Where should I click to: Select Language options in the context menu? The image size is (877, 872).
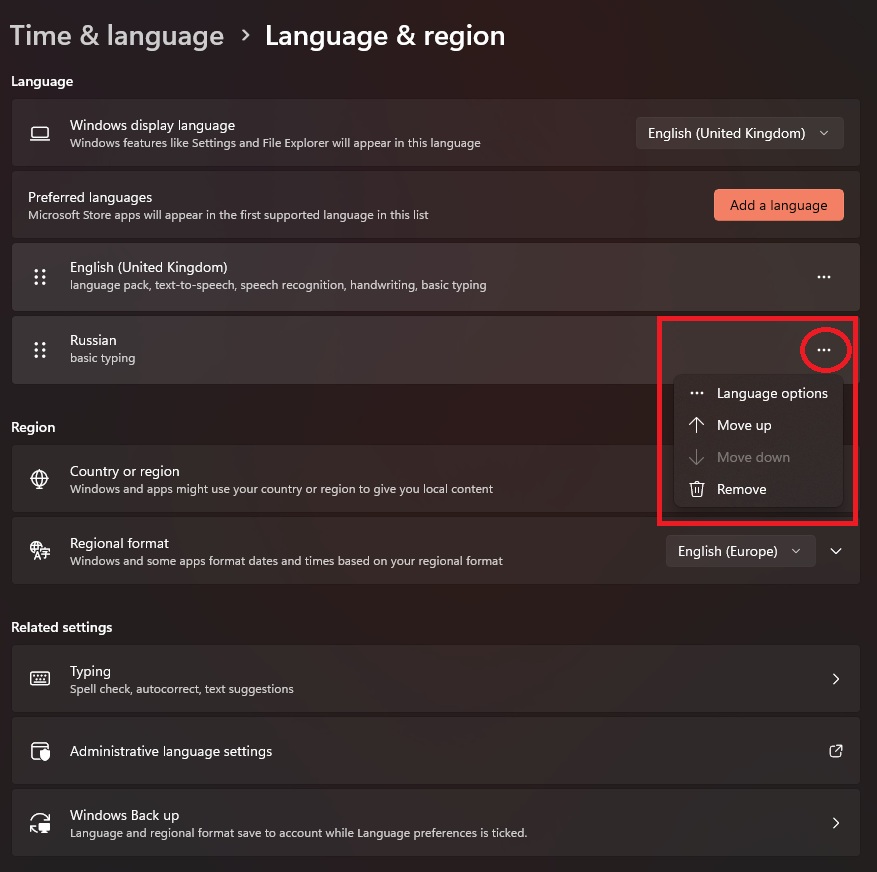771,393
